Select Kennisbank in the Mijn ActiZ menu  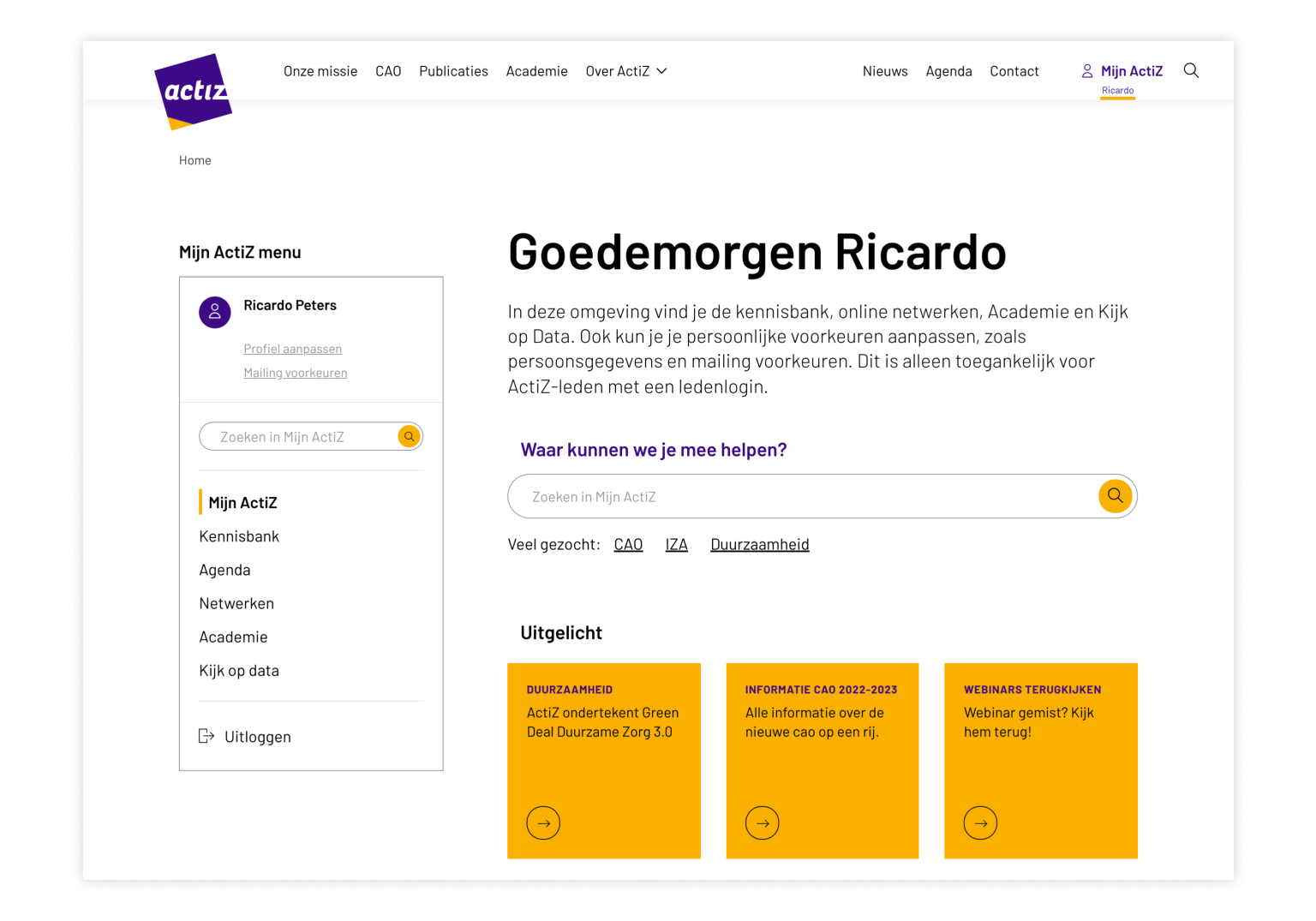(x=239, y=535)
